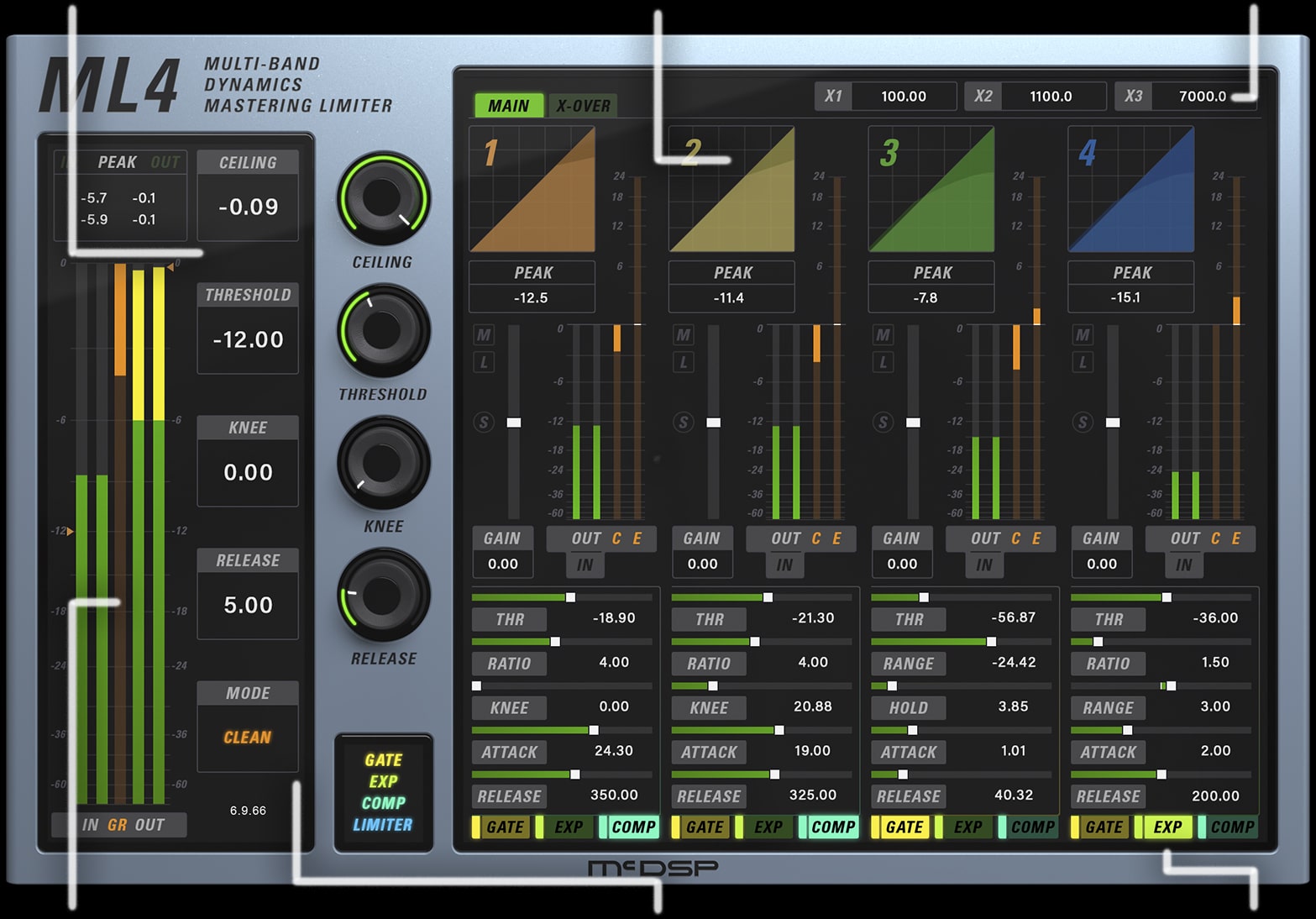Switch to the MAIN tab
This screenshot has width=1316, height=919.
pyautogui.click(x=508, y=106)
